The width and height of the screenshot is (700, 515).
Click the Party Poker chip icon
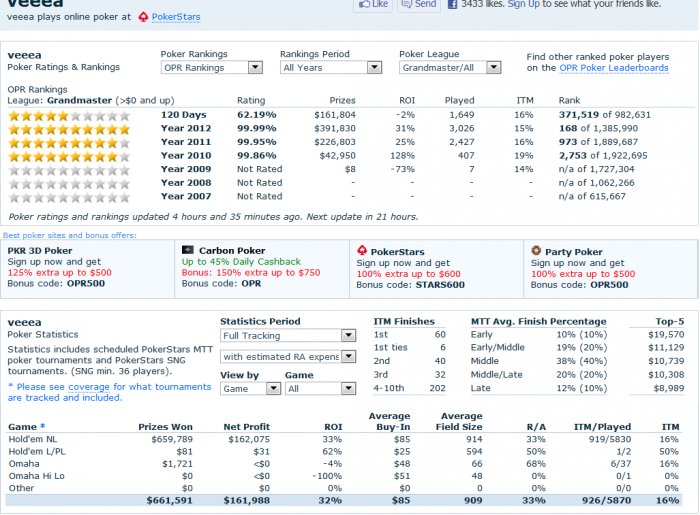537,251
